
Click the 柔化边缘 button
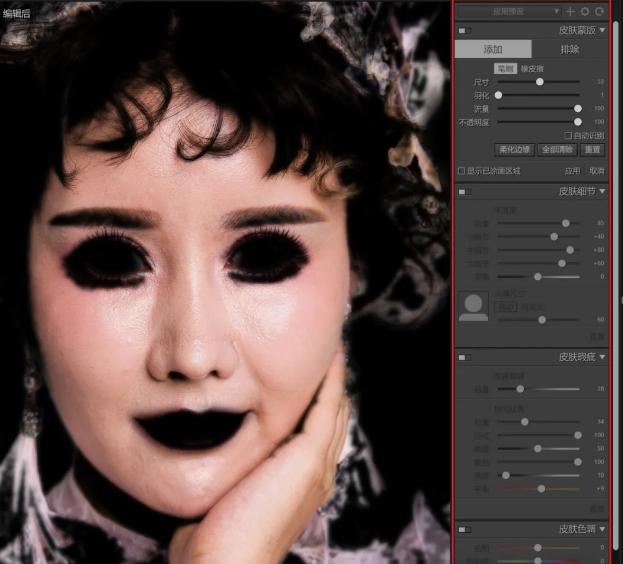(514, 149)
